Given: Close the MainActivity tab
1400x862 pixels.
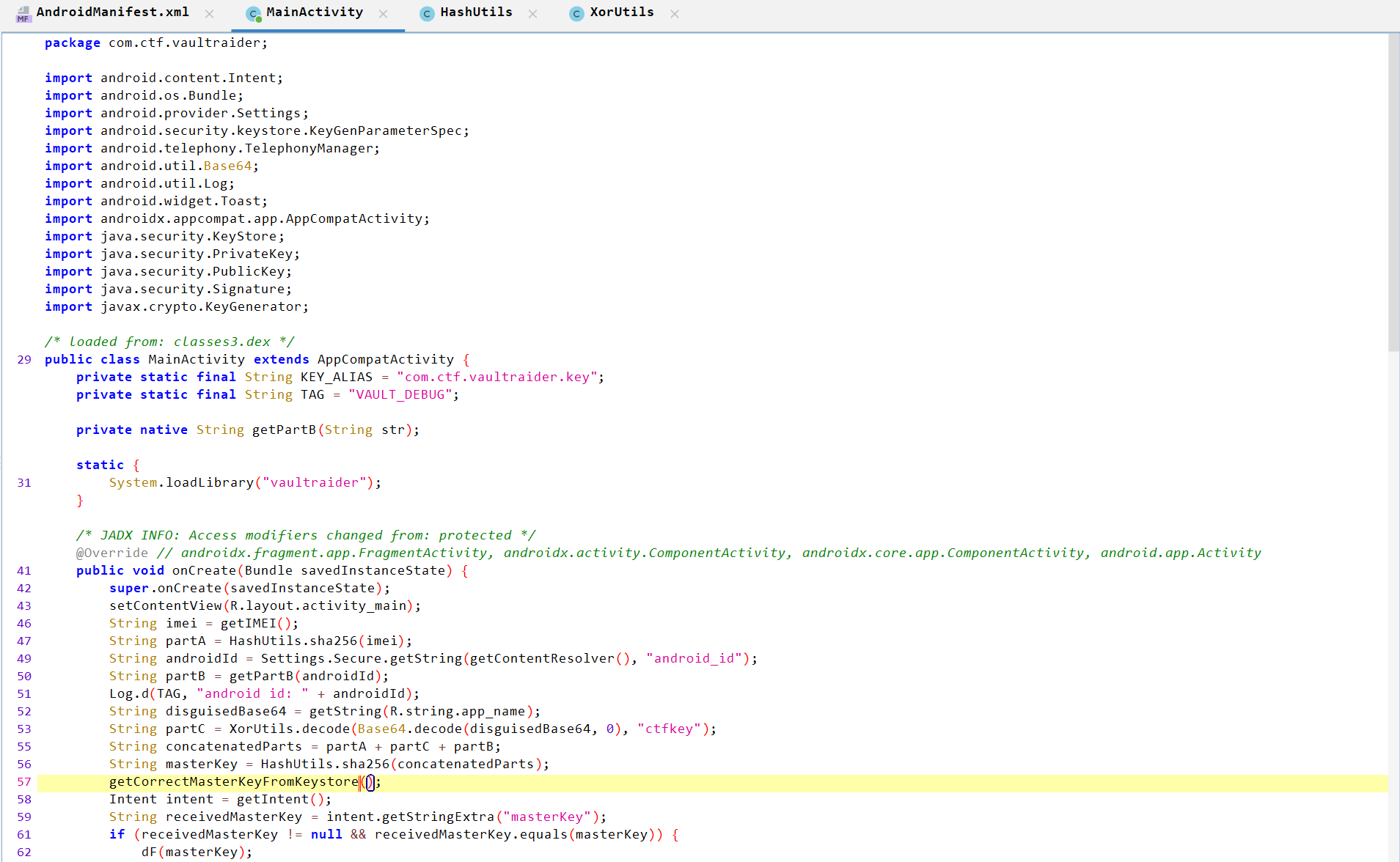Looking at the screenshot, I should pos(383,14).
